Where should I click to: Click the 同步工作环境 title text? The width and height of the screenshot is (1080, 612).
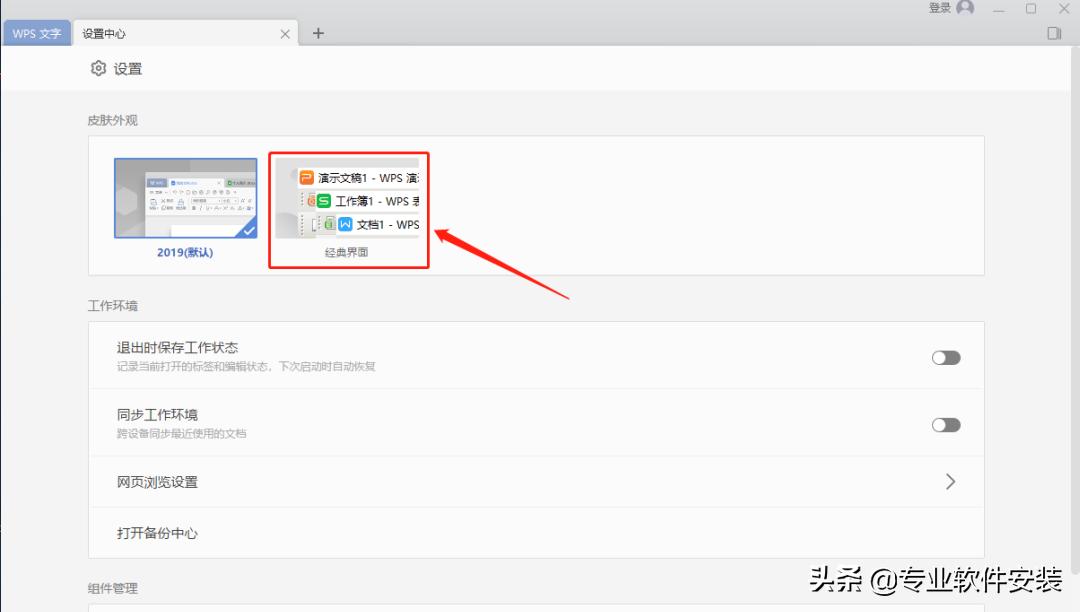[x=157, y=414]
